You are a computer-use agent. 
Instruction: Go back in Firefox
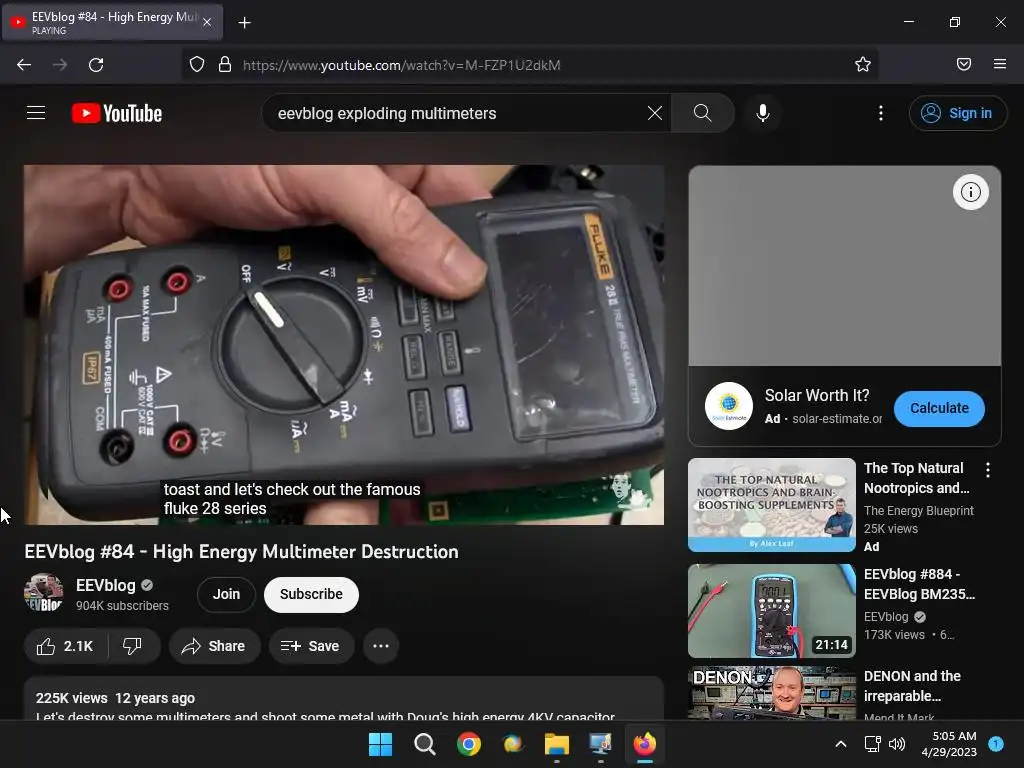click(24, 65)
